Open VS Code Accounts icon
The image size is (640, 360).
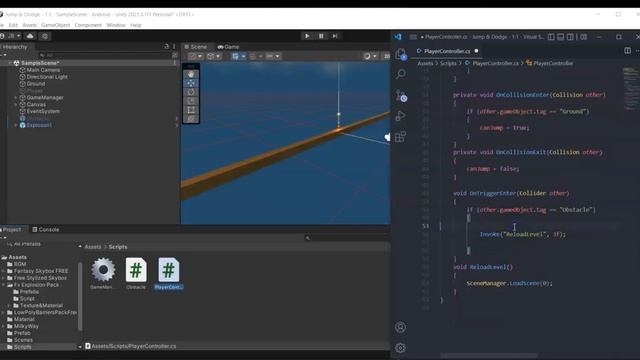pyautogui.click(x=400, y=327)
